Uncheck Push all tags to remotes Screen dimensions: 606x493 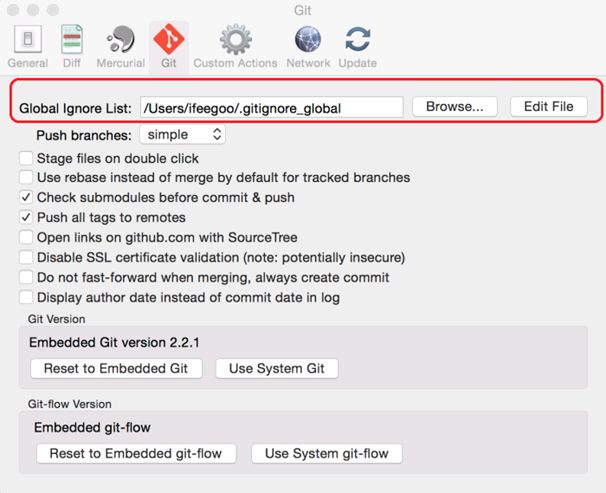[x=26, y=218]
